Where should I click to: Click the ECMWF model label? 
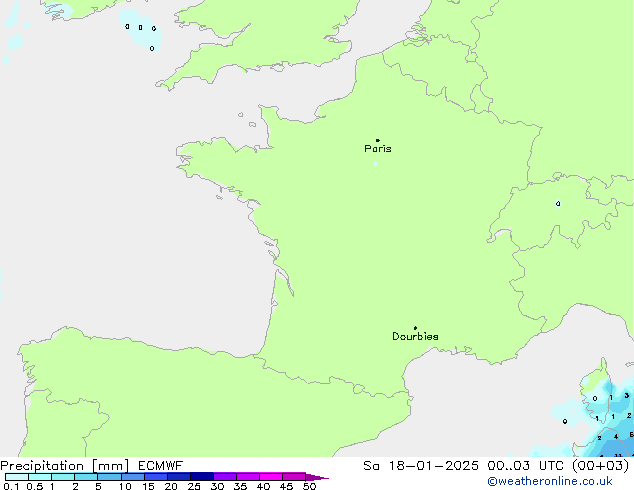(160, 465)
